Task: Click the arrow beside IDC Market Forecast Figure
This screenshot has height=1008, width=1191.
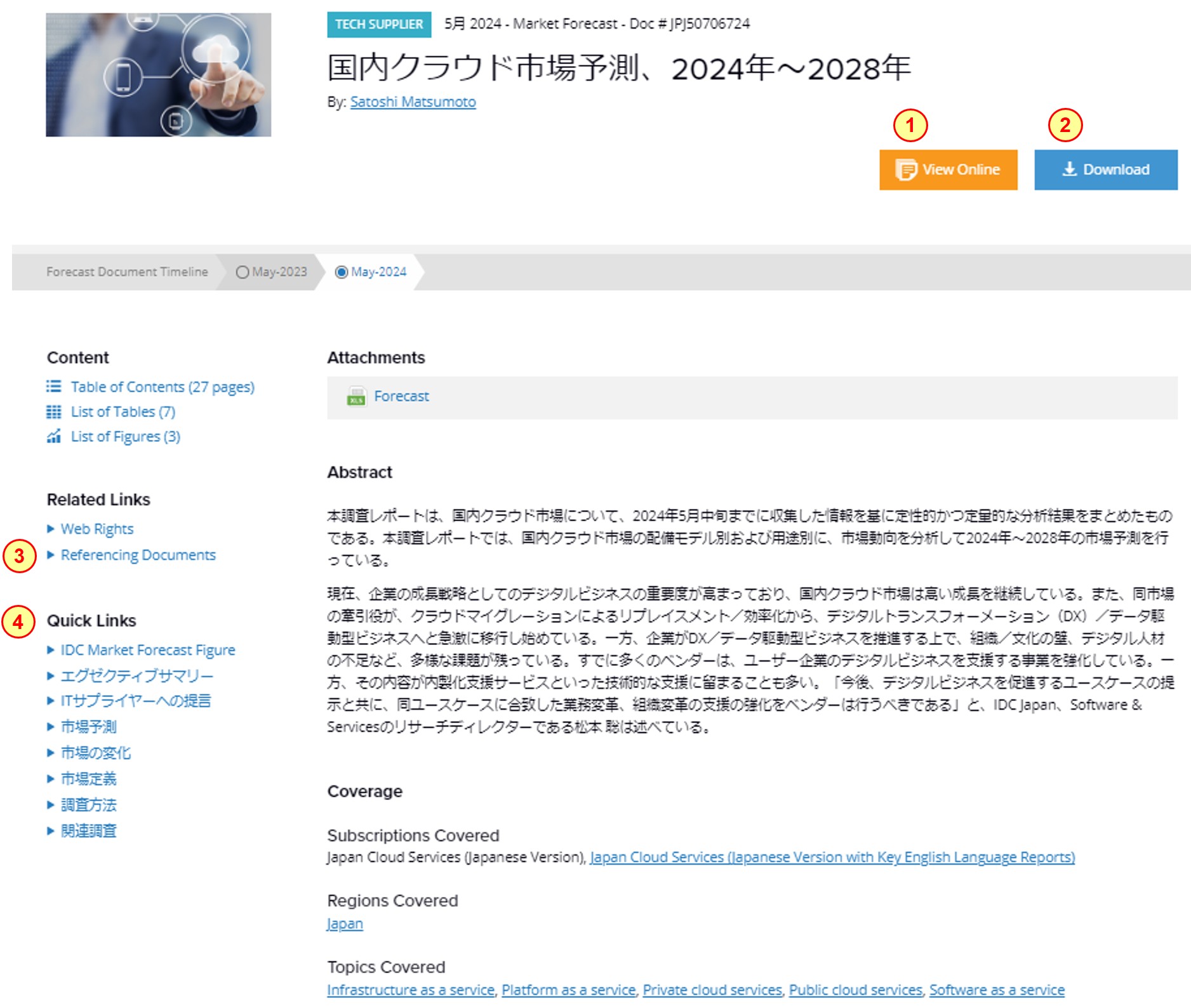Action: point(51,649)
